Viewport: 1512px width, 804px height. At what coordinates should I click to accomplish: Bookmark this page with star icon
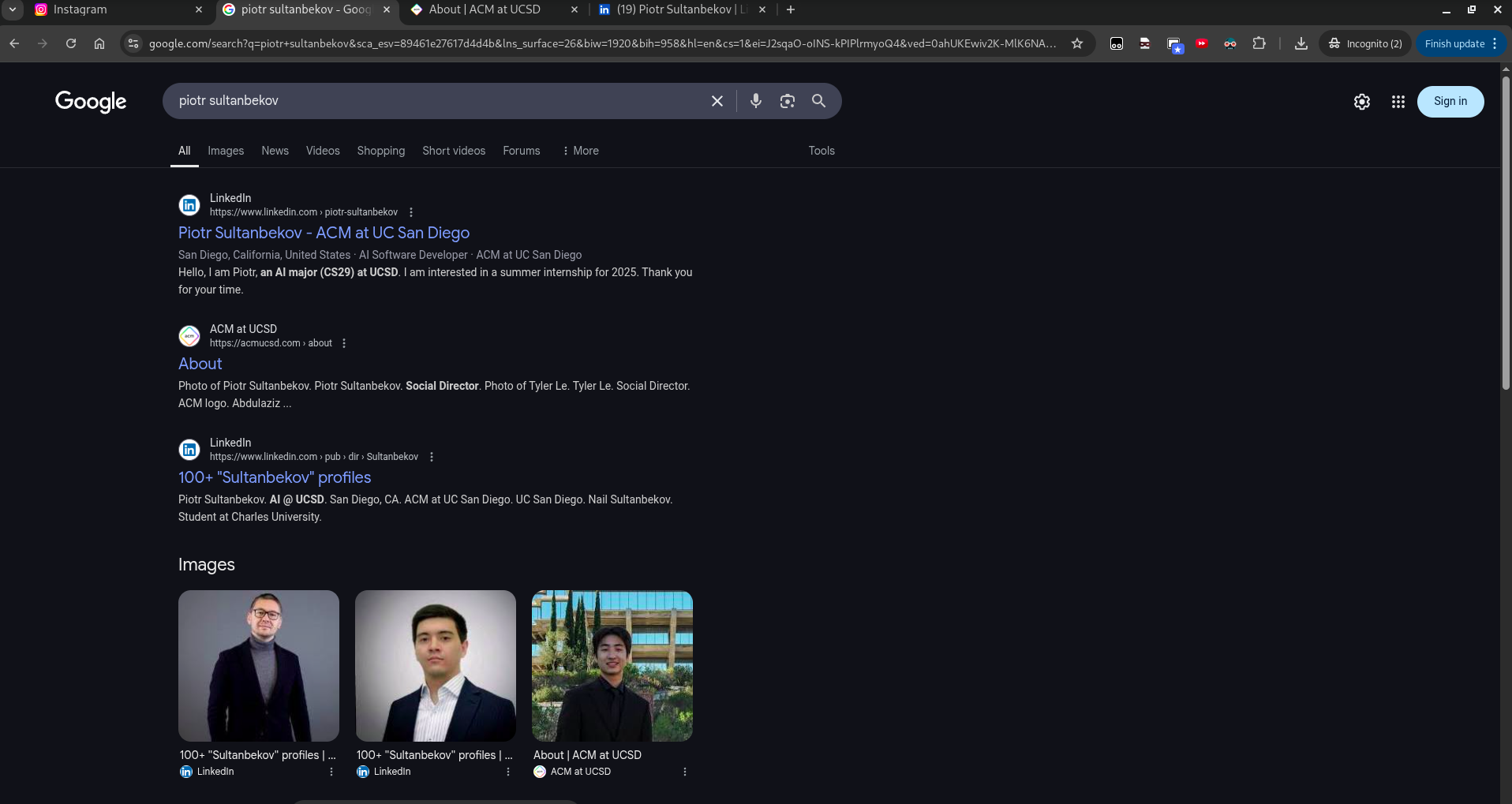(x=1076, y=43)
